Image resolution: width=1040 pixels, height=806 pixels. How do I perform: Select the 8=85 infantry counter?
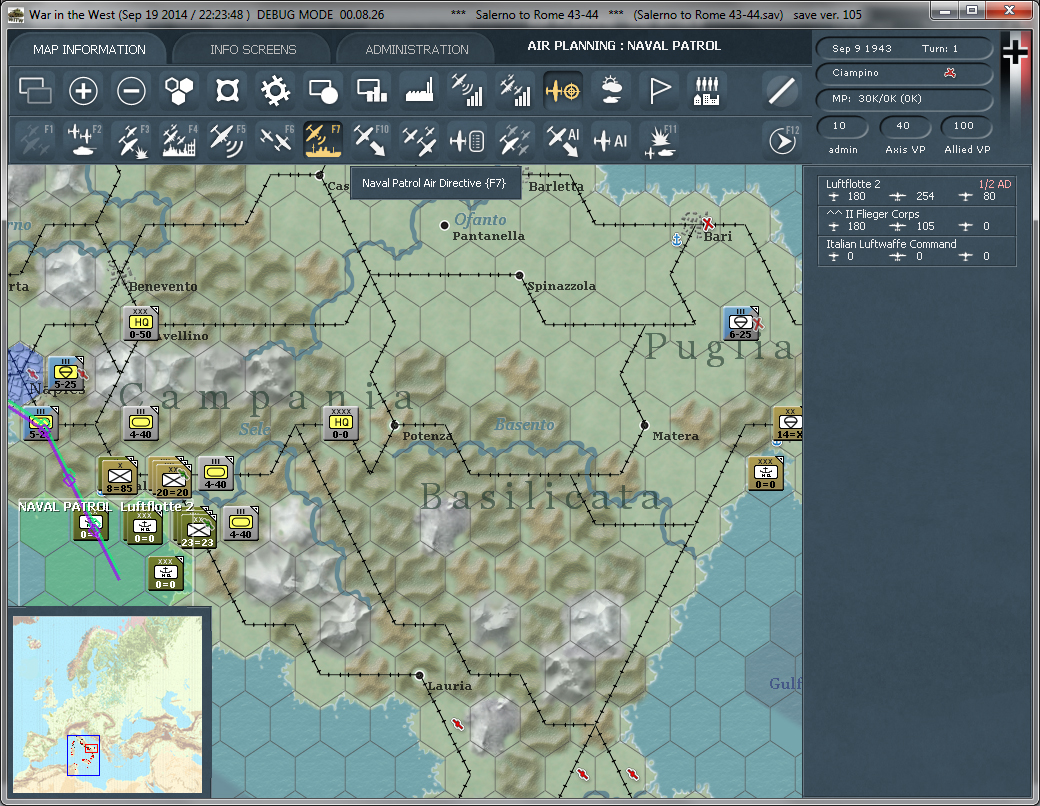[x=118, y=477]
